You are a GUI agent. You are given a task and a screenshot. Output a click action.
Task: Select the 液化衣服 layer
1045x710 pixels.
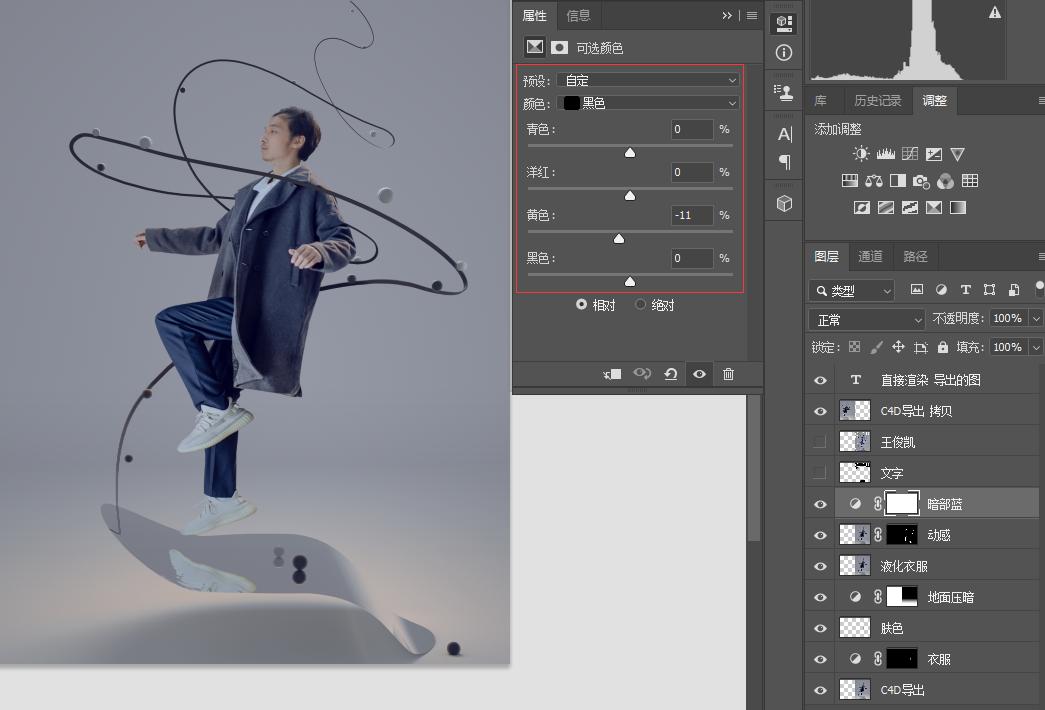pyautogui.click(x=922, y=566)
